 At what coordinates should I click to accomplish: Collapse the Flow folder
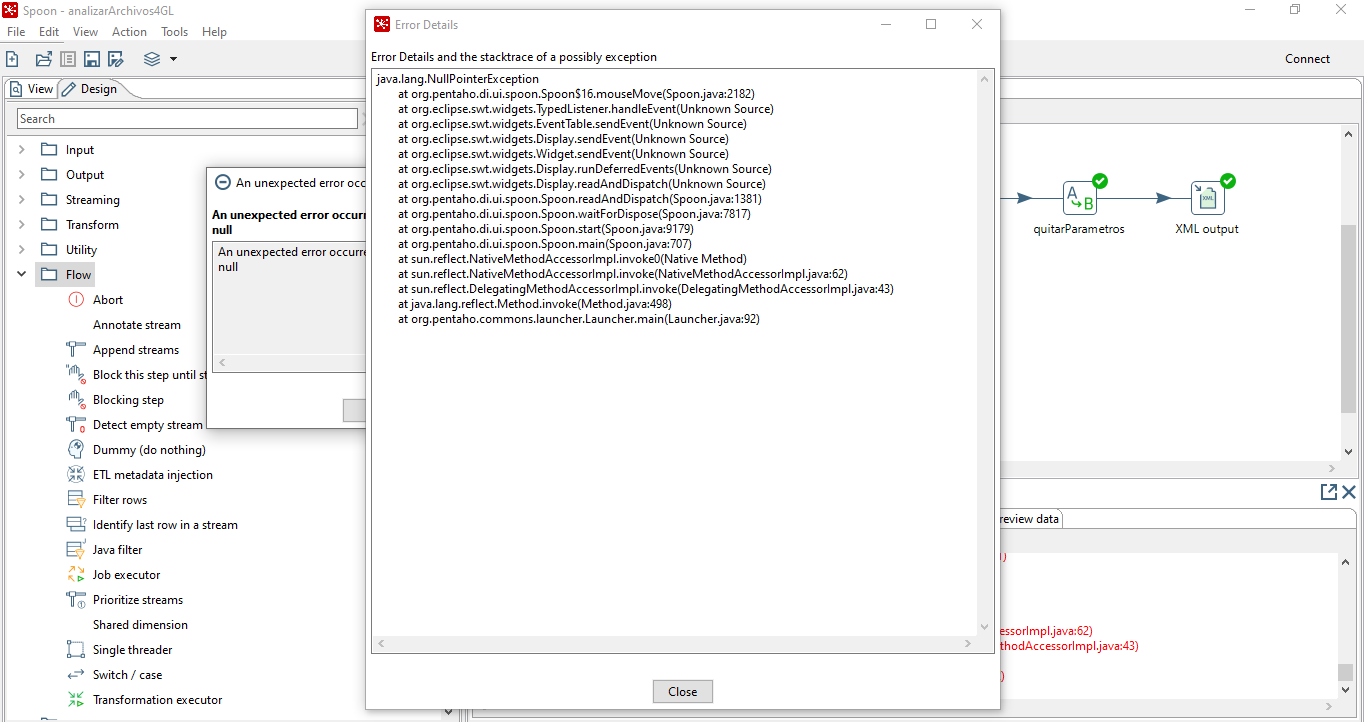(x=22, y=274)
